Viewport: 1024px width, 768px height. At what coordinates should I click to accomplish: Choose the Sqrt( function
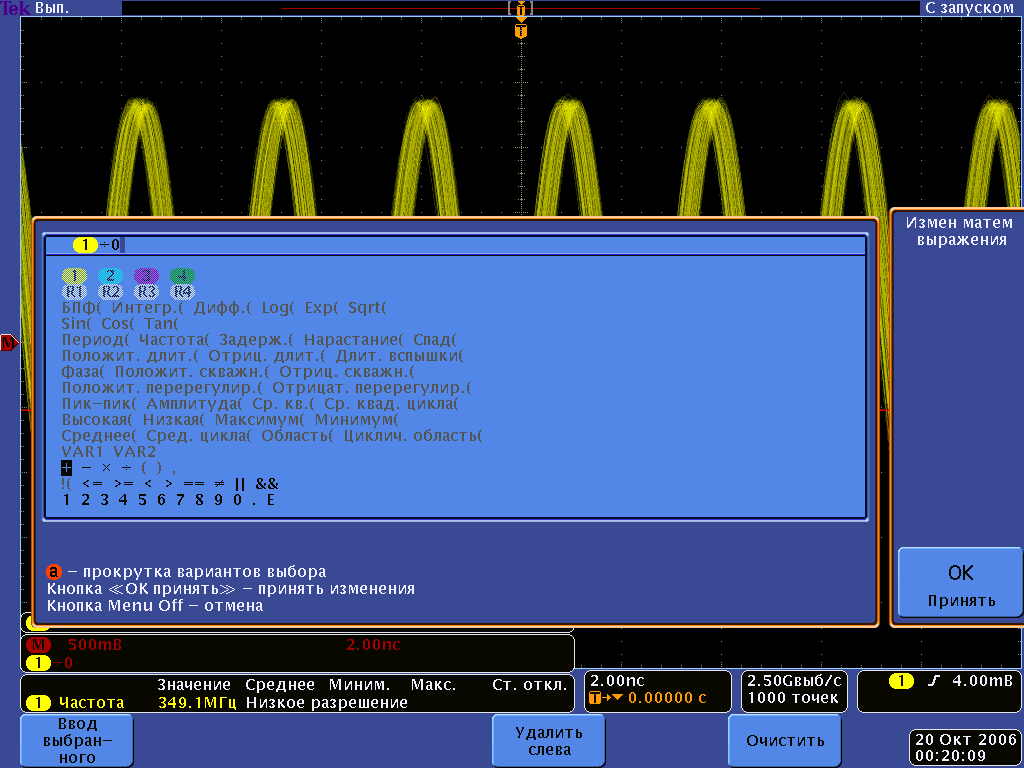click(x=366, y=308)
